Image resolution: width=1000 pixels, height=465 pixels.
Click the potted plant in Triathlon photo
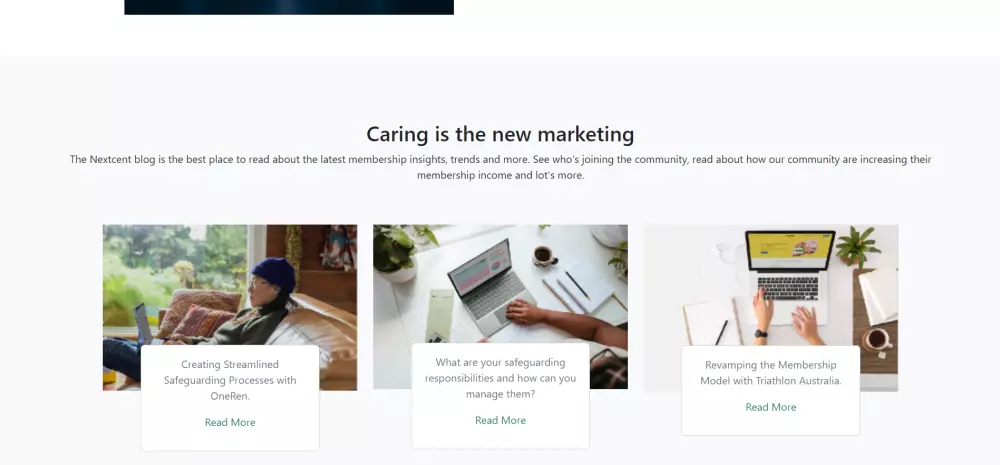[857, 243]
